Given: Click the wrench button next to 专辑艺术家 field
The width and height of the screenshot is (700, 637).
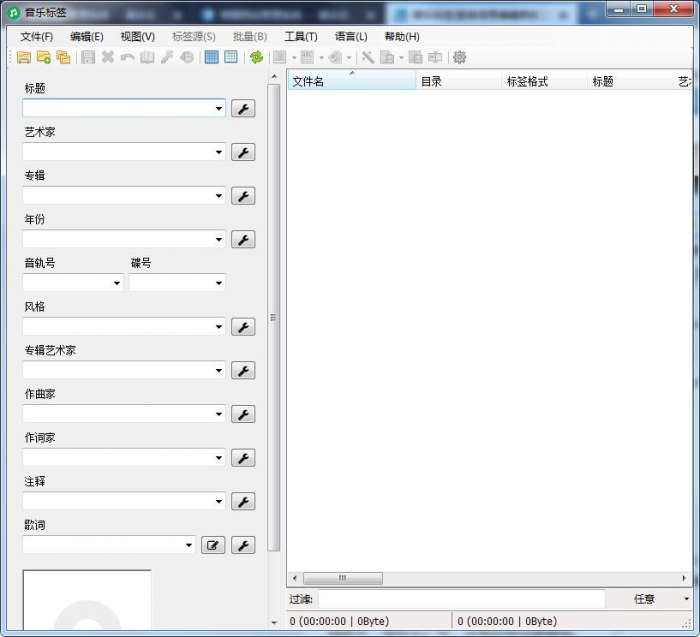Looking at the screenshot, I should coord(243,371).
